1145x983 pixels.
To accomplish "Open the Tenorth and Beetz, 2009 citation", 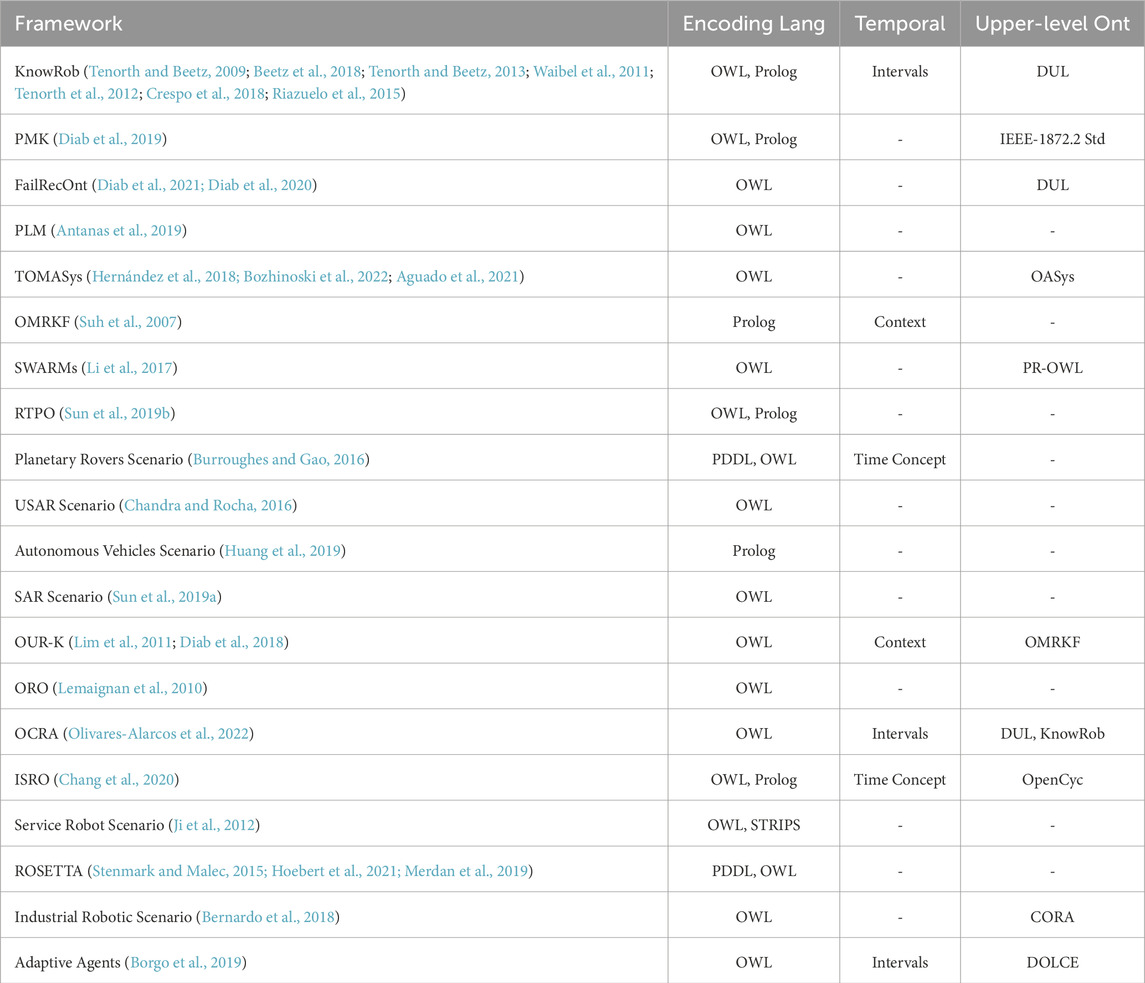I will 167,72.
